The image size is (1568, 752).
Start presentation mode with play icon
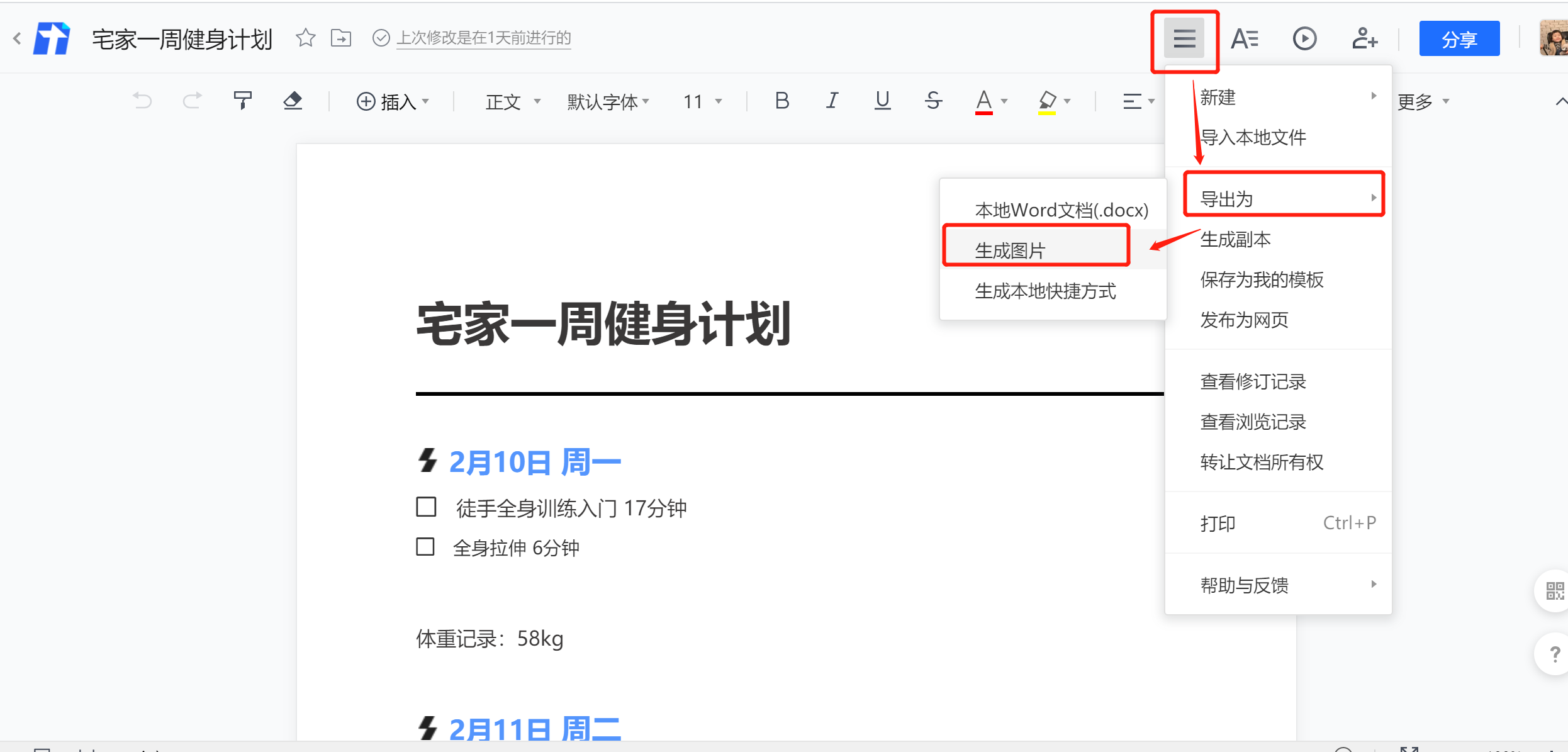click(x=1304, y=39)
